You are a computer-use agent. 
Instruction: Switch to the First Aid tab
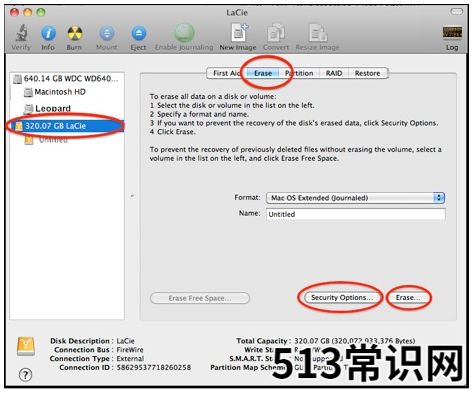(x=226, y=73)
